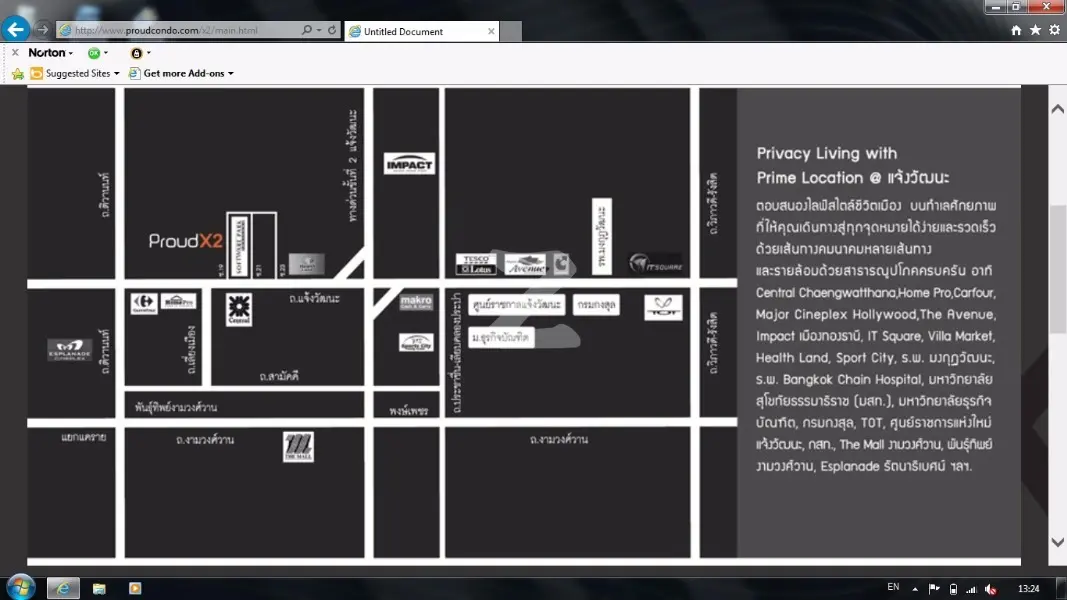The height and width of the screenshot is (600, 1067).
Task: Click the page scrollbar down arrow
Action: pyautogui.click(x=1057, y=542)
